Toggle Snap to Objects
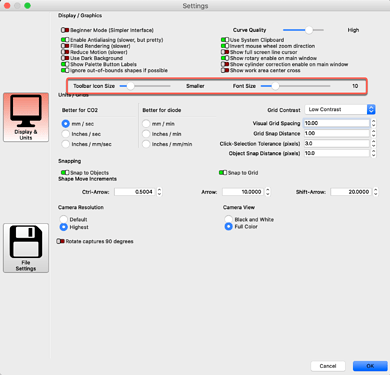This screenshot has height=375, width=390. (65, 173)
